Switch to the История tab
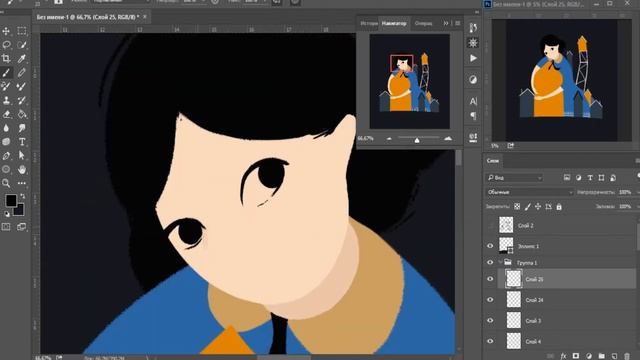Image resolution: width=640 pixels, height=360 pixels. coord(369,23)
